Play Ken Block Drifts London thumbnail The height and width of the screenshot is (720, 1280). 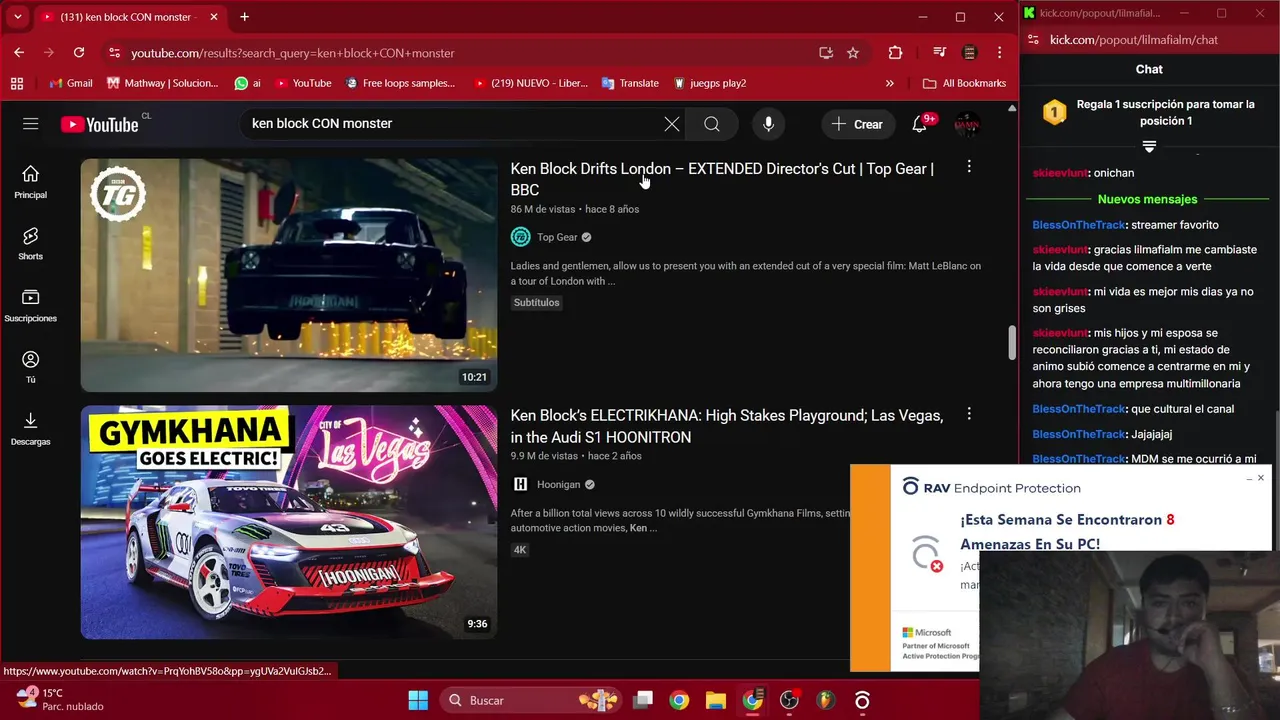[289, 275]
